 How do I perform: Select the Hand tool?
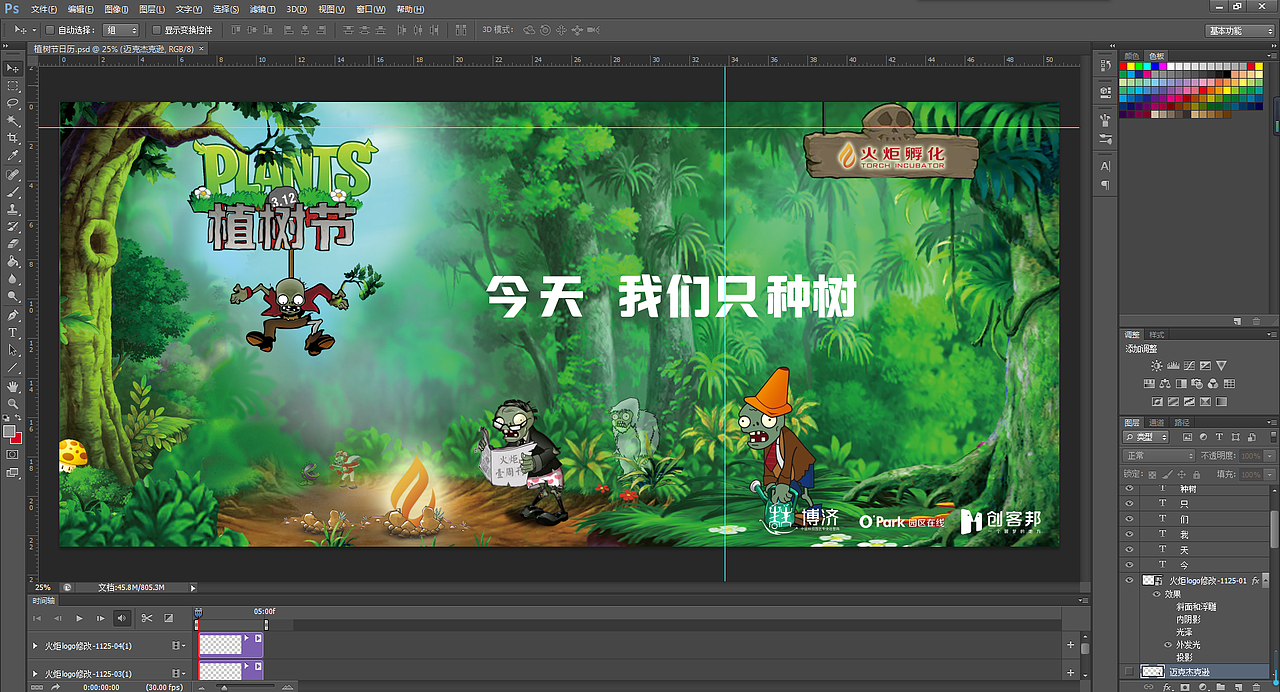pyautogui.click(x=13, y=386)
